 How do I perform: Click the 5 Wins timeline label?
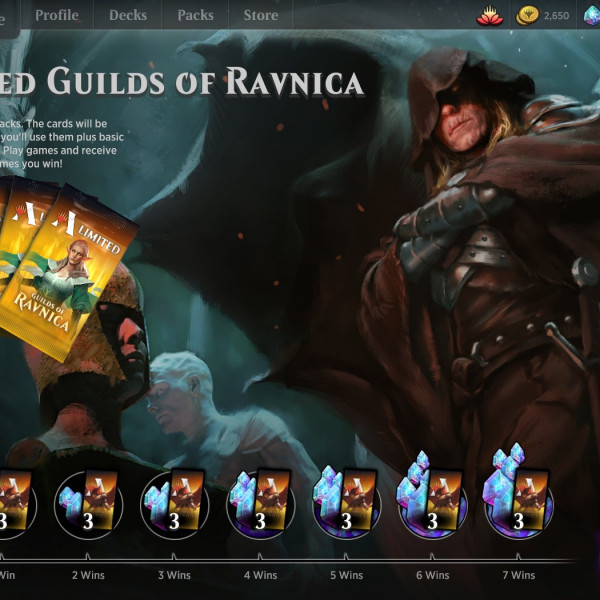(x=347, y=575)
